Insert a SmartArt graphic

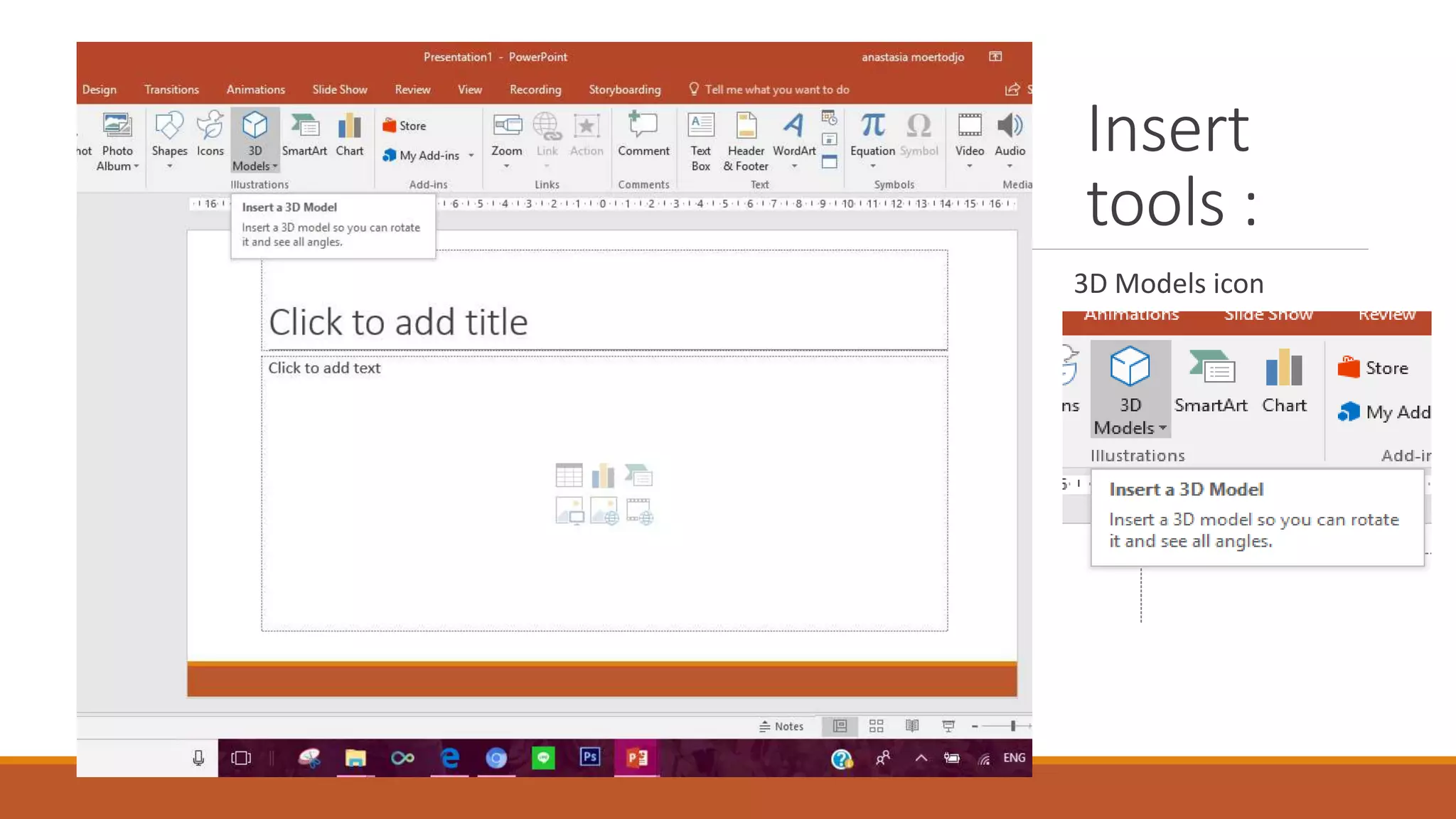304,135
